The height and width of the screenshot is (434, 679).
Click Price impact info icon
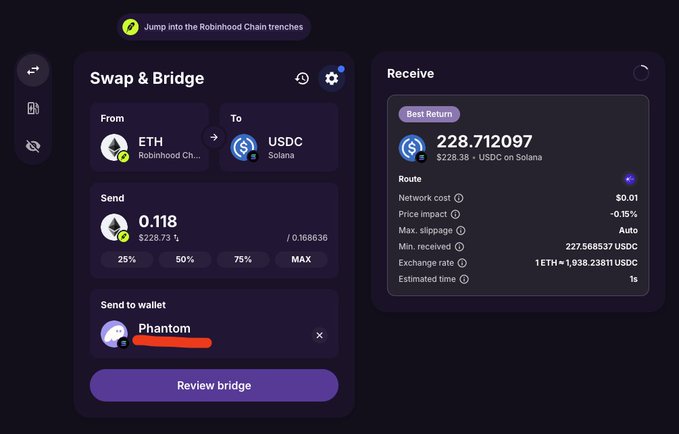[x=455, y=214]
